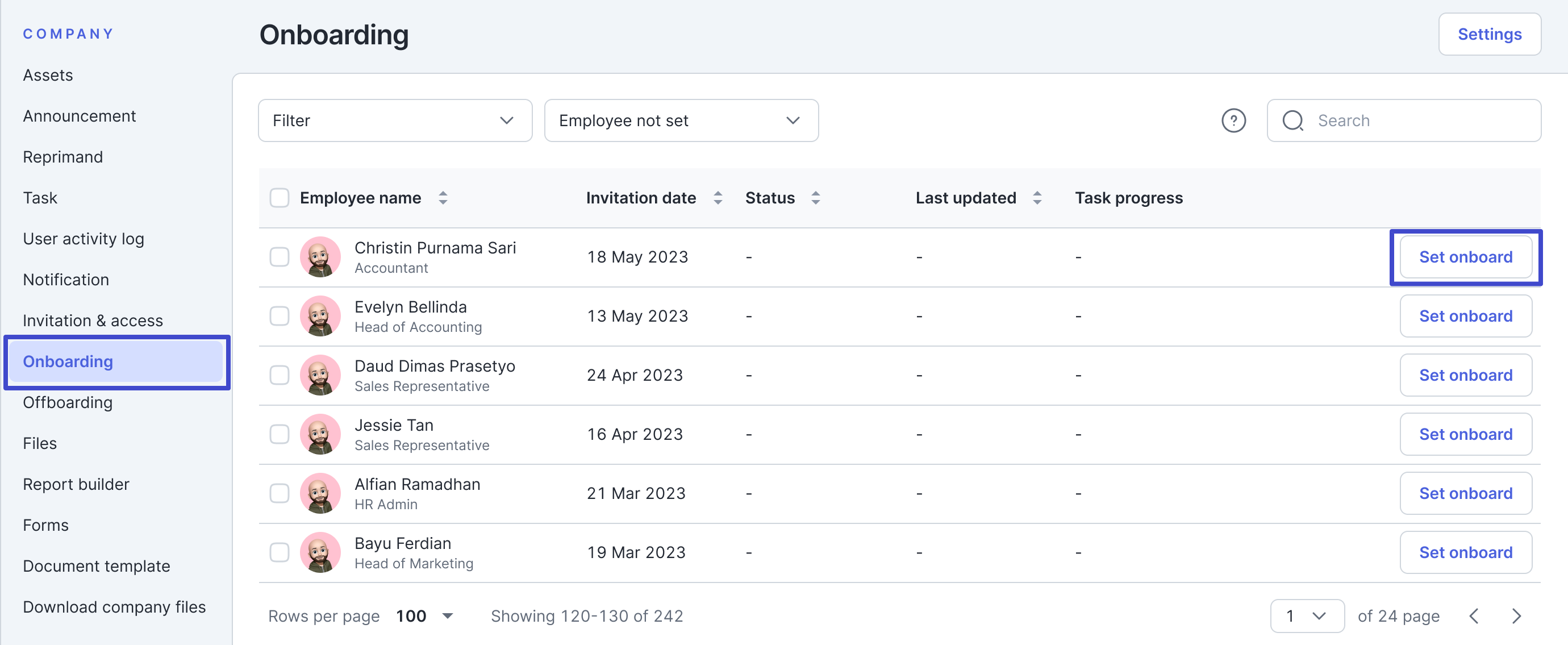The width and height of the screenshot is (1568, 645).
Task: Expand the Employee not set dropdown
Action: click(681, 120)
